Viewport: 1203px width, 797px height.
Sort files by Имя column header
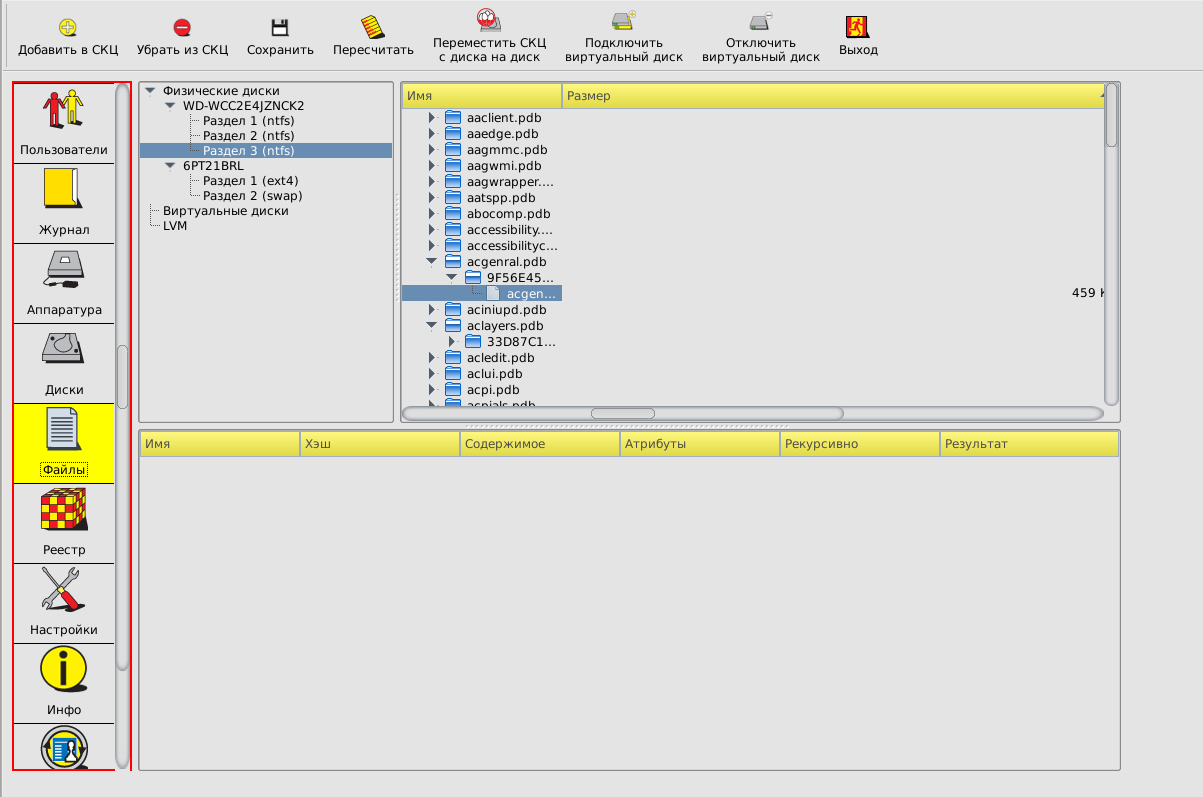482,96
